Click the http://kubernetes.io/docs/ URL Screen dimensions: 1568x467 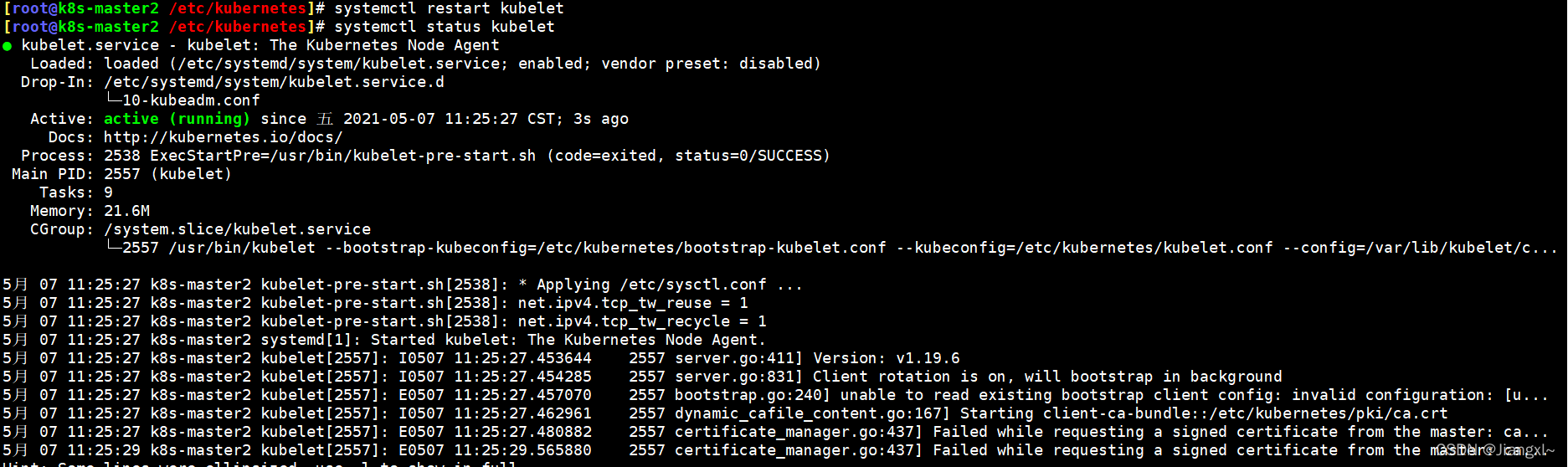pyautogui.click(x=223, y=137)
